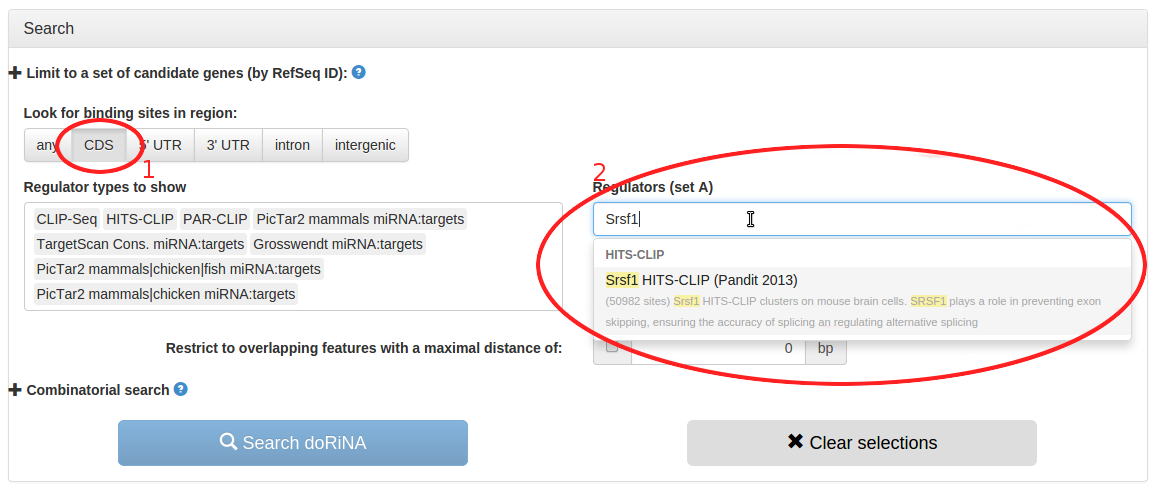Image resolution: width=1154 pixels, height=487 pixels.
Task: Click the PAR-CLIP regulator type tag
Action: pos(215,219)
